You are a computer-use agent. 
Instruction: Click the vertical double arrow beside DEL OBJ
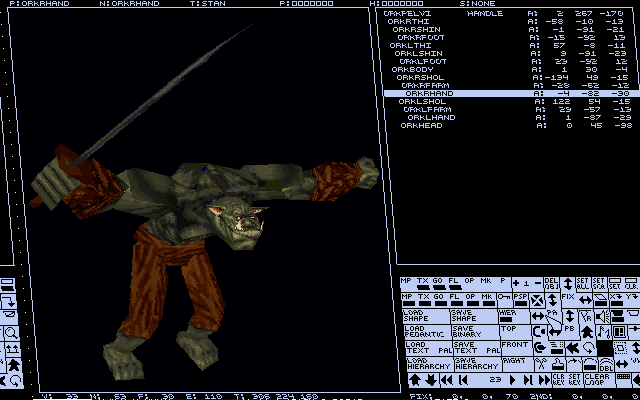[568, 284]
